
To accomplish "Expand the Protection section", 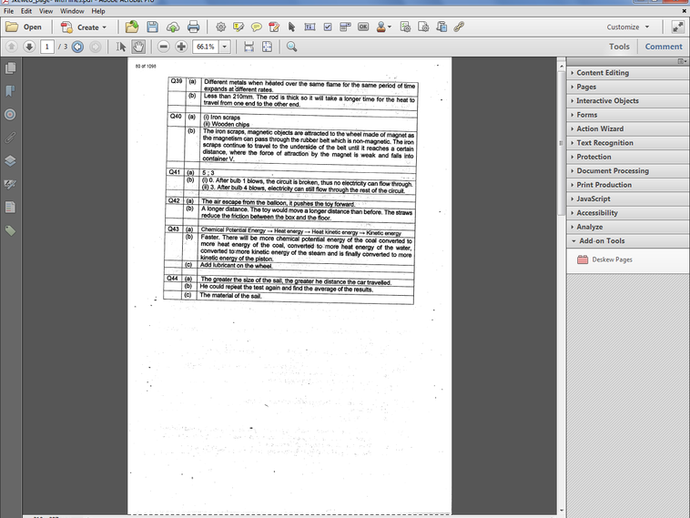I will [628, 157].
